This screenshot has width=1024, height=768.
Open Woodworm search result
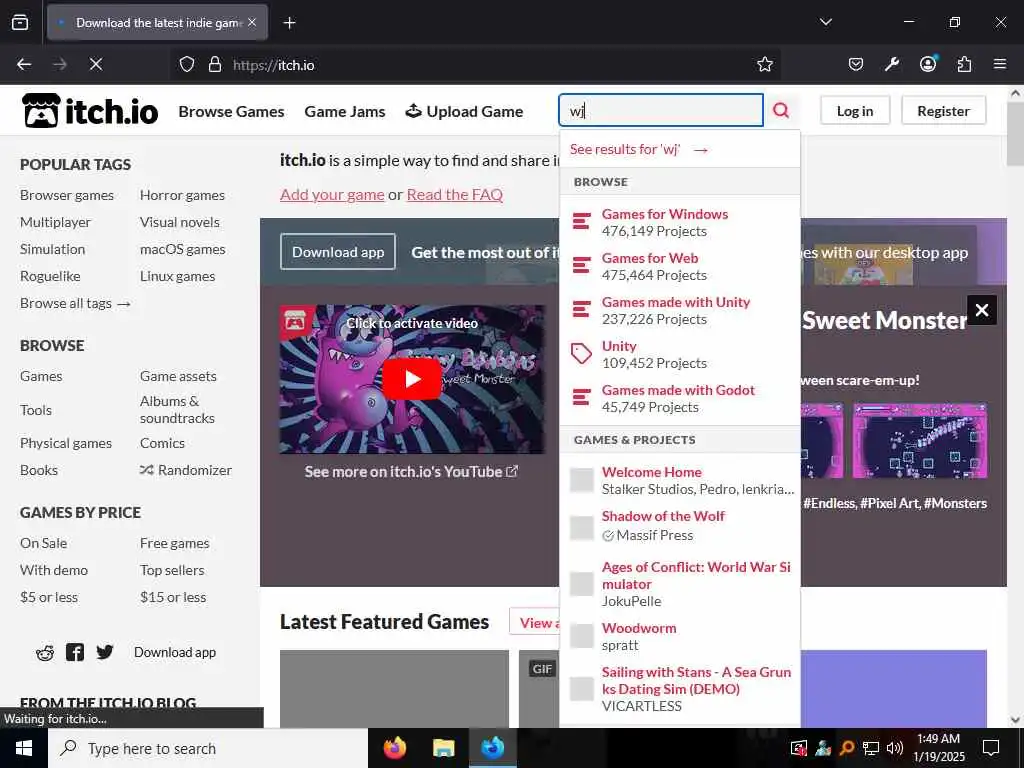[680, 637]
